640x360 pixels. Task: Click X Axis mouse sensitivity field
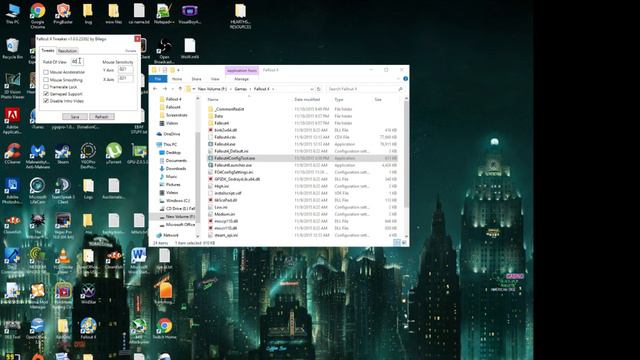point(125,79)
